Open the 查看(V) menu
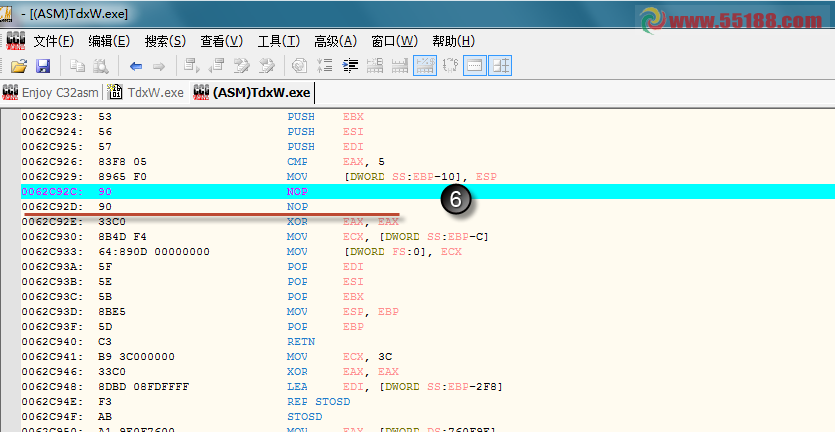835x432 pixels. (x=222, y=41)
